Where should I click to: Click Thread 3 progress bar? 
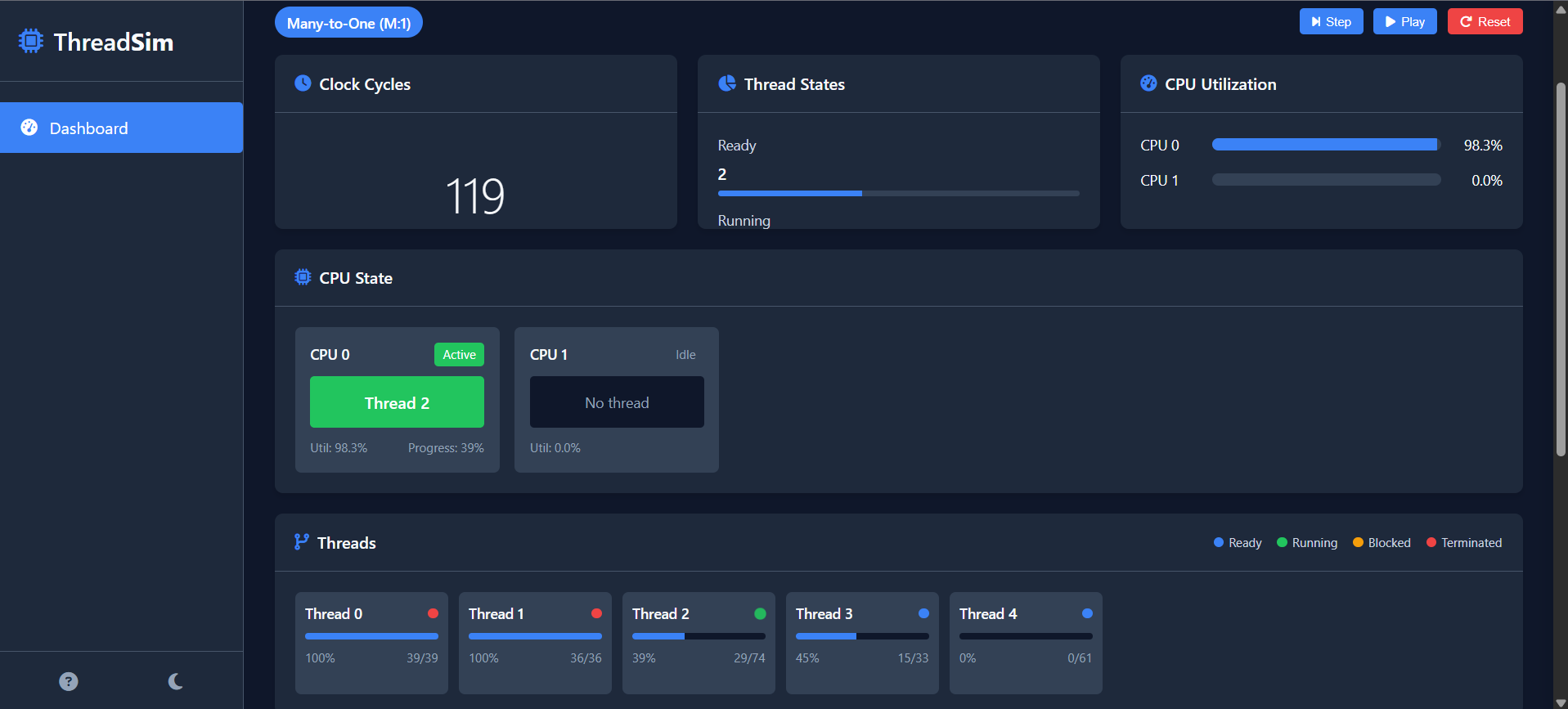click(x=862, y=635)
